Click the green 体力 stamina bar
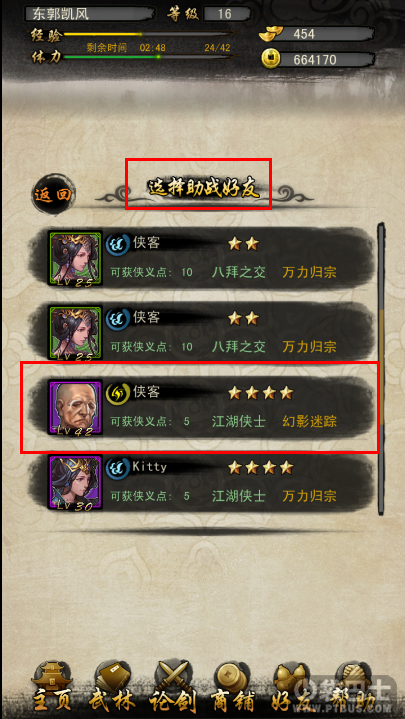 [150, 57]
